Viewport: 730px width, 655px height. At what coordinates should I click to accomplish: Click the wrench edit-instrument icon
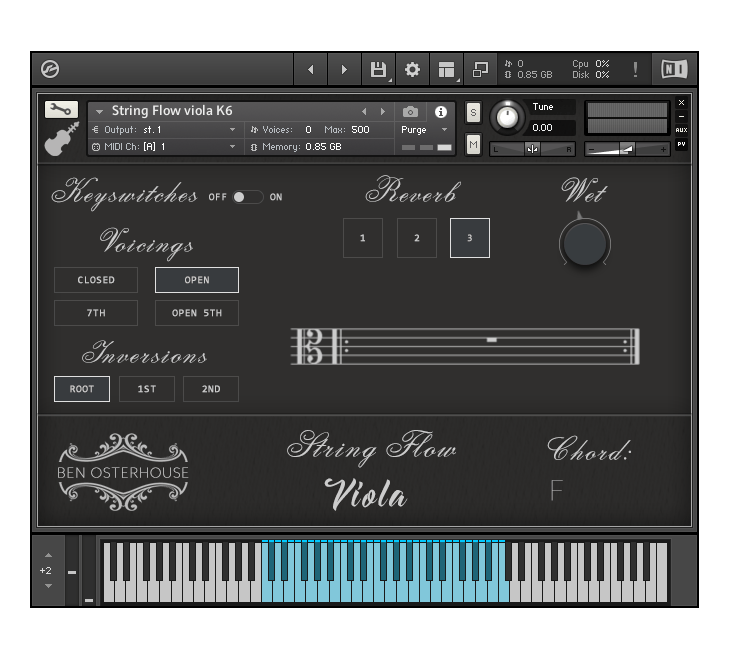tap(61, 110)
